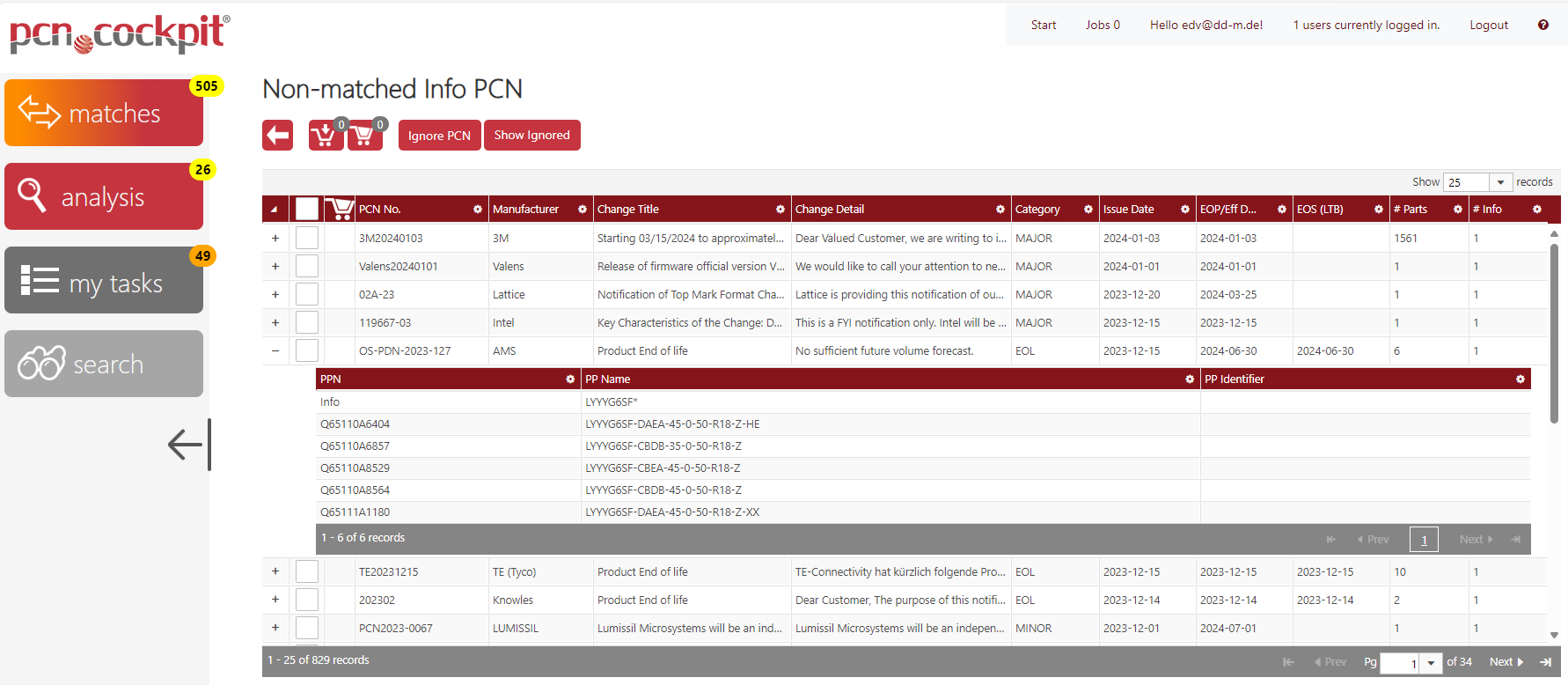Check the box for row 202302

[x=307, y=600]
